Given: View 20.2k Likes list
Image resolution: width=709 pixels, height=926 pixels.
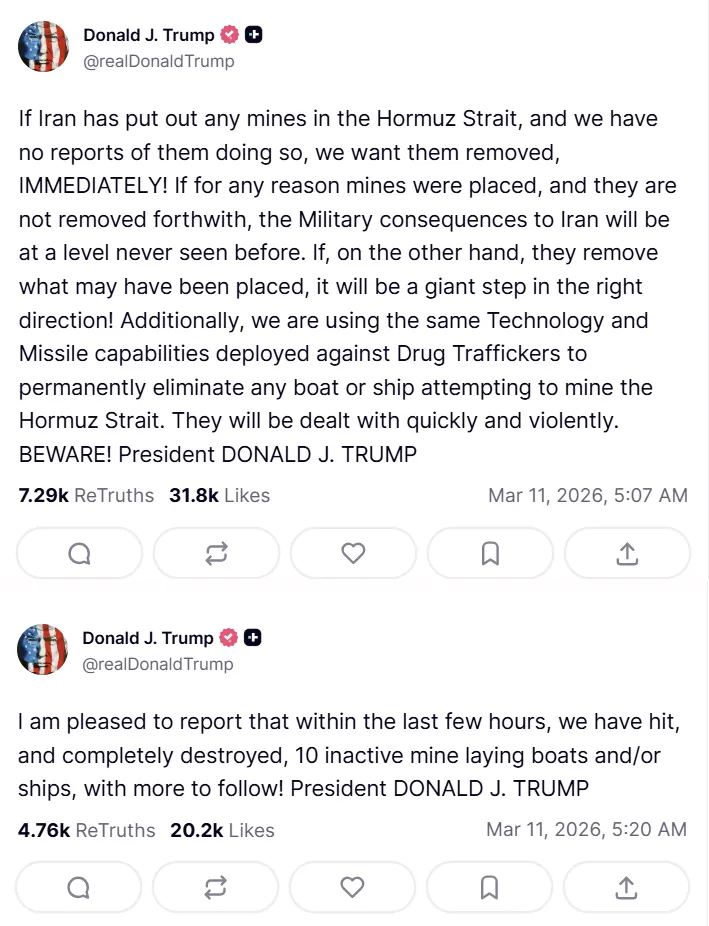Looking at the screenshot, I should [x=221, y=830].
